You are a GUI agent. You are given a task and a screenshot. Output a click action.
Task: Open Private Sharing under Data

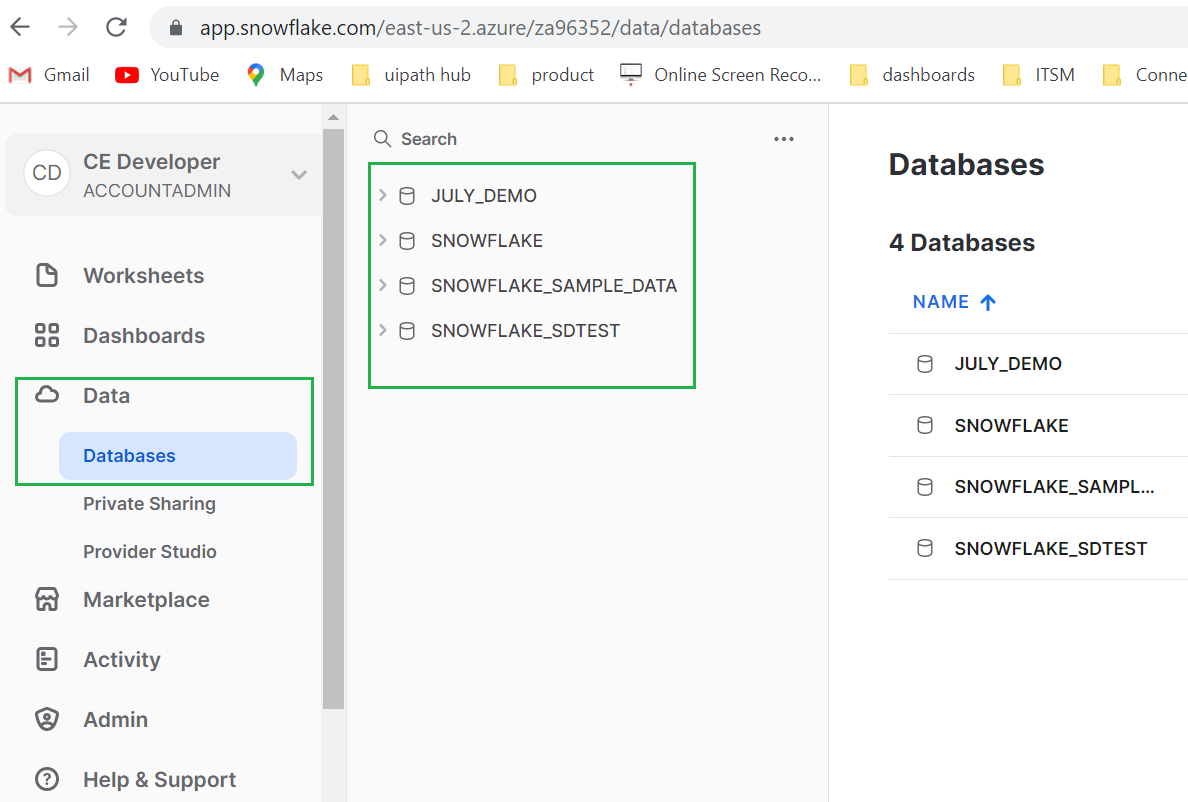149,504
